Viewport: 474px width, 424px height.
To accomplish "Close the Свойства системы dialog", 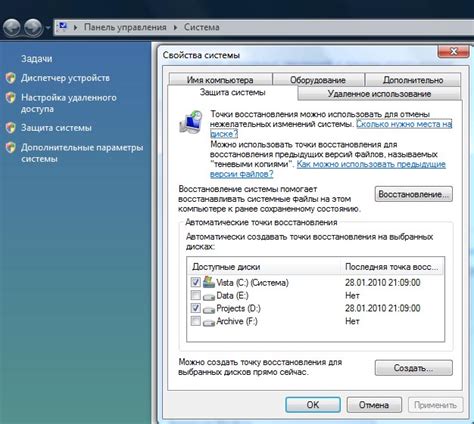I will pyautogui.click(x=453, y=51).
